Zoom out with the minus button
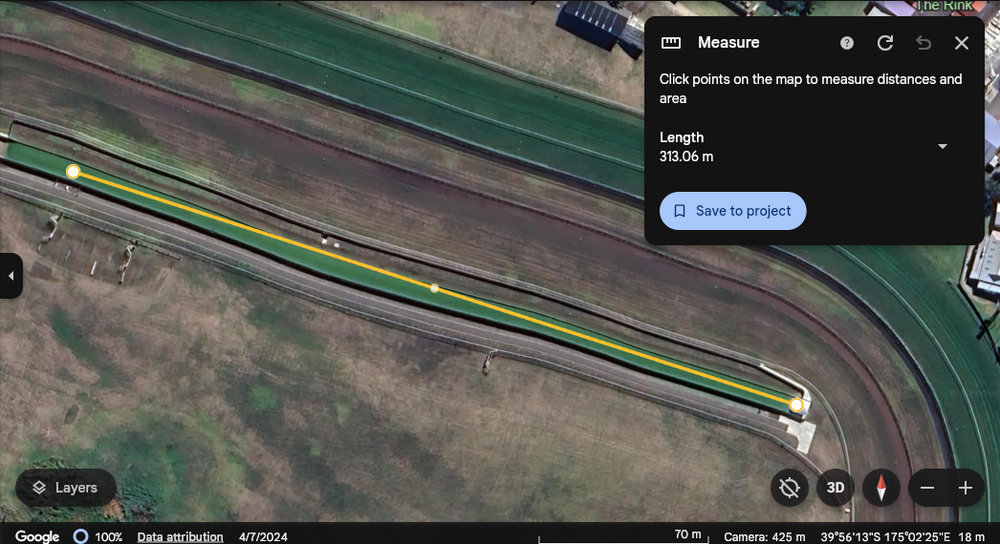Viewport: 1000px width, 544px height. (x=927, y=488)
